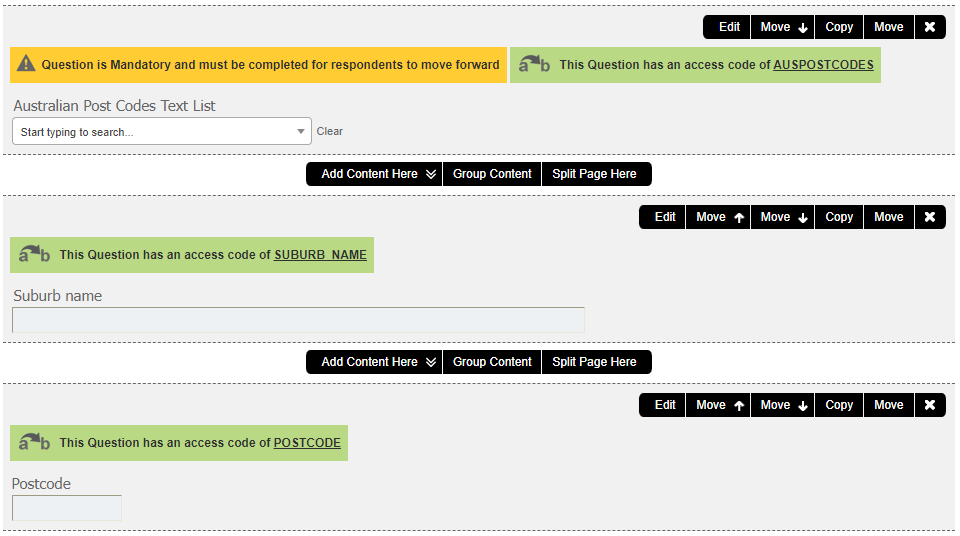Open the AUSPOSTCODES access code link
960x536 pixels.
pyautogui.click(x=823, y=64)
